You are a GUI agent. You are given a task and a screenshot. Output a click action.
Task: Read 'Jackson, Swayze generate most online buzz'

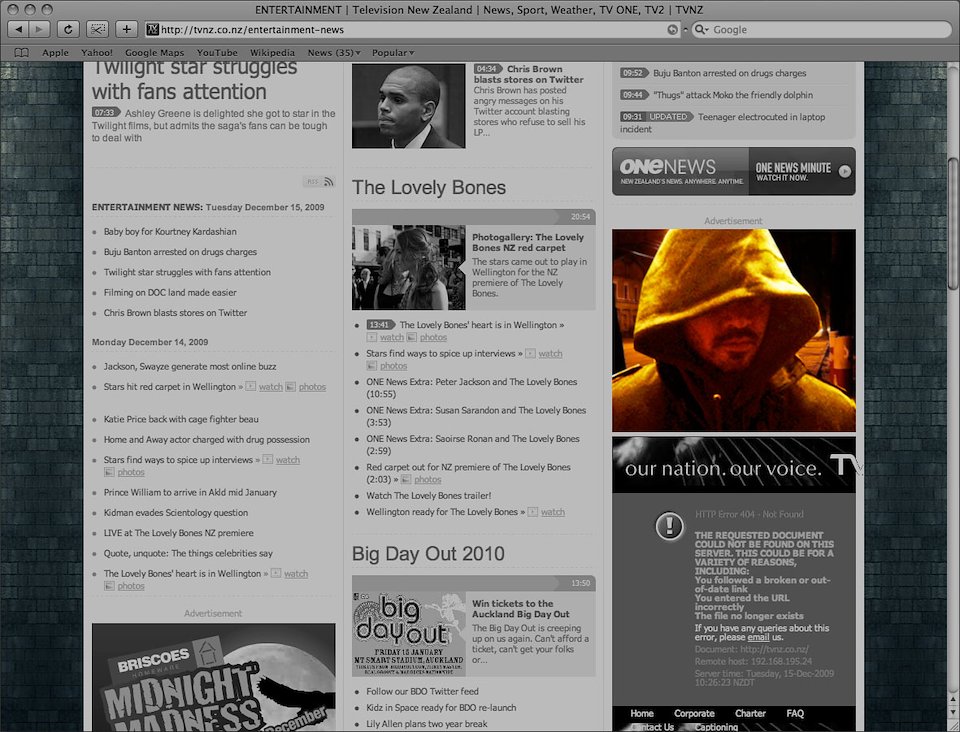coord(190,367)
